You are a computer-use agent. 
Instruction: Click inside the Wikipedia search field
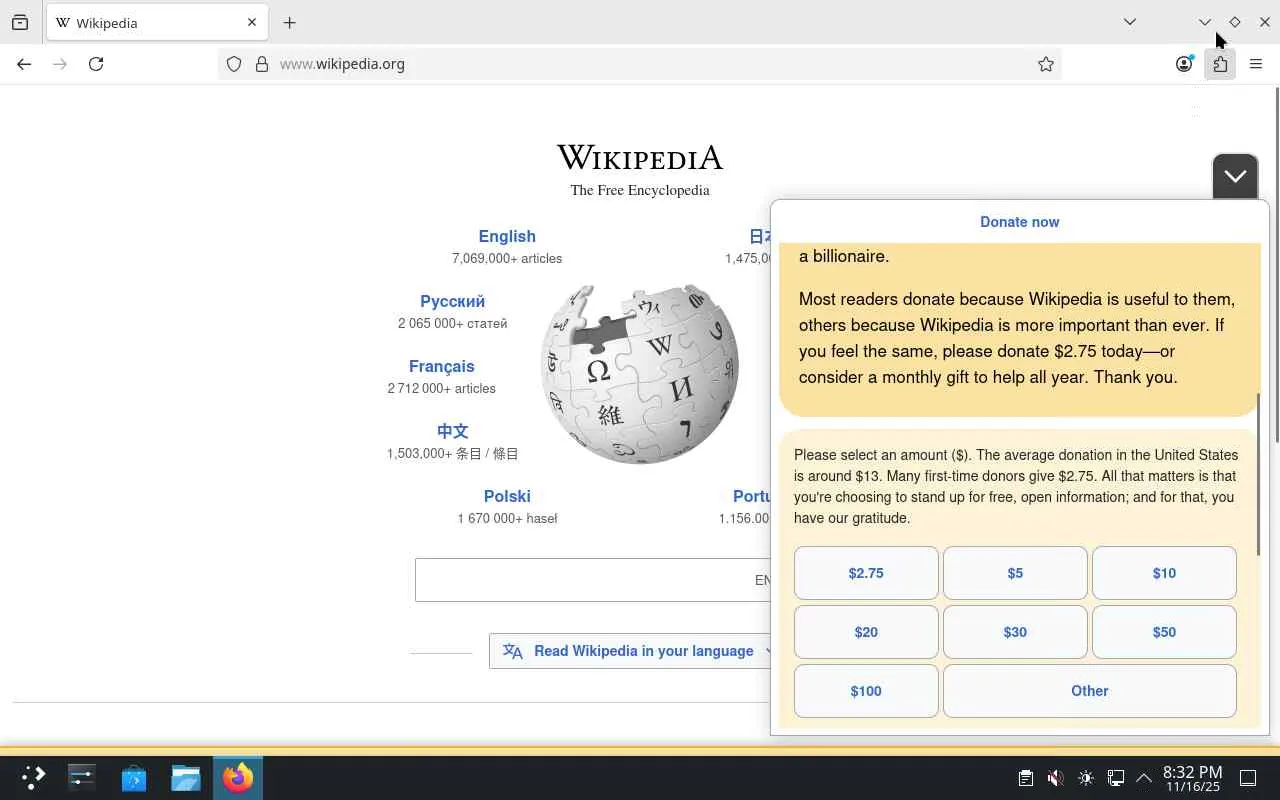click(x=593, y=580)
